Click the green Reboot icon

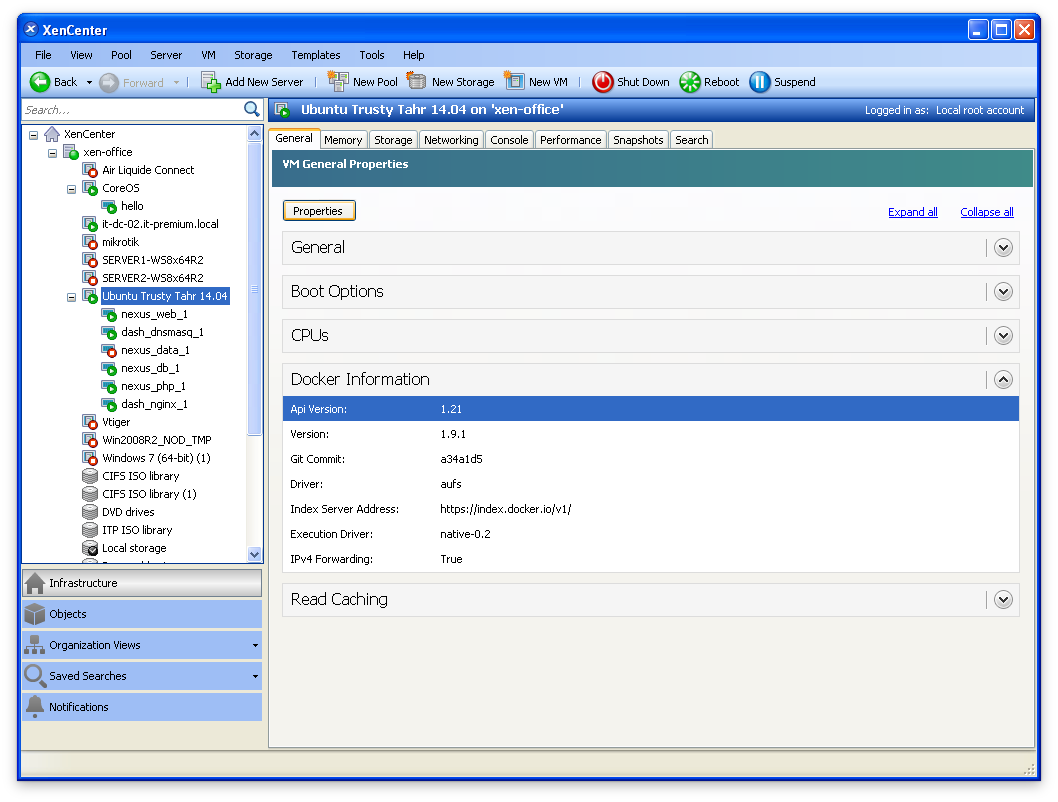tap(690, 82)
